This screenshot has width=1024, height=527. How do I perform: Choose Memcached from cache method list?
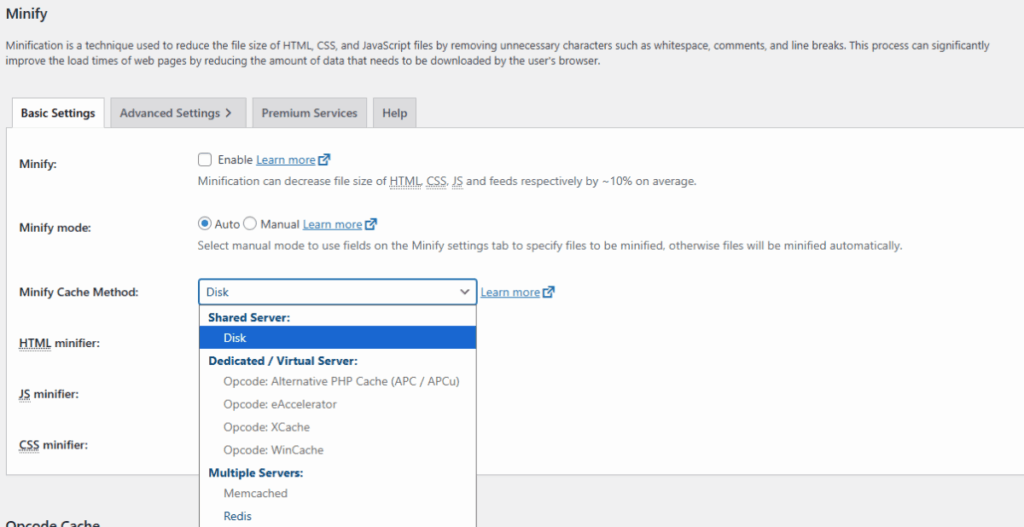click(255, 493)
